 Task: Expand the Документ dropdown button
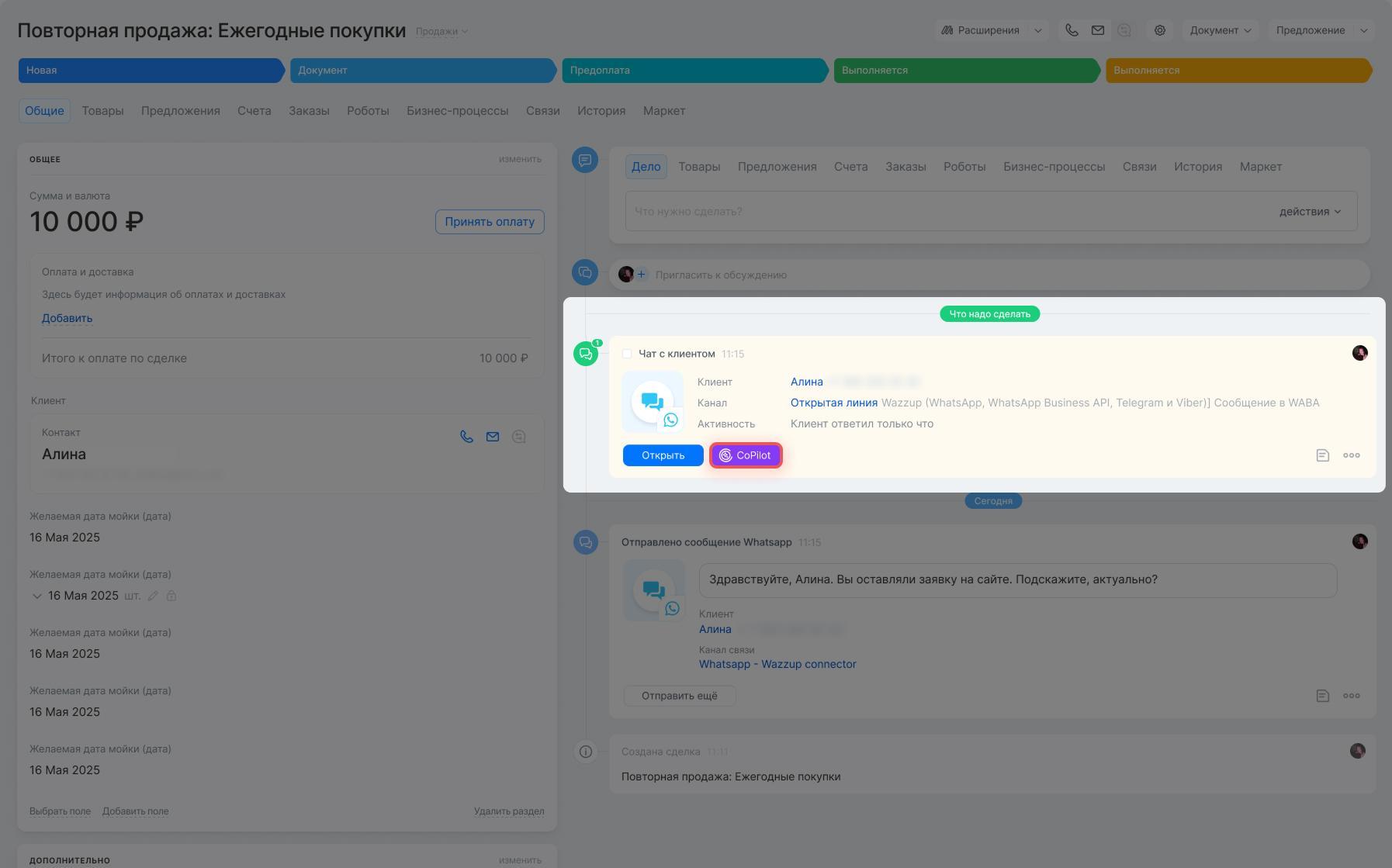(x=1221, y=30)
